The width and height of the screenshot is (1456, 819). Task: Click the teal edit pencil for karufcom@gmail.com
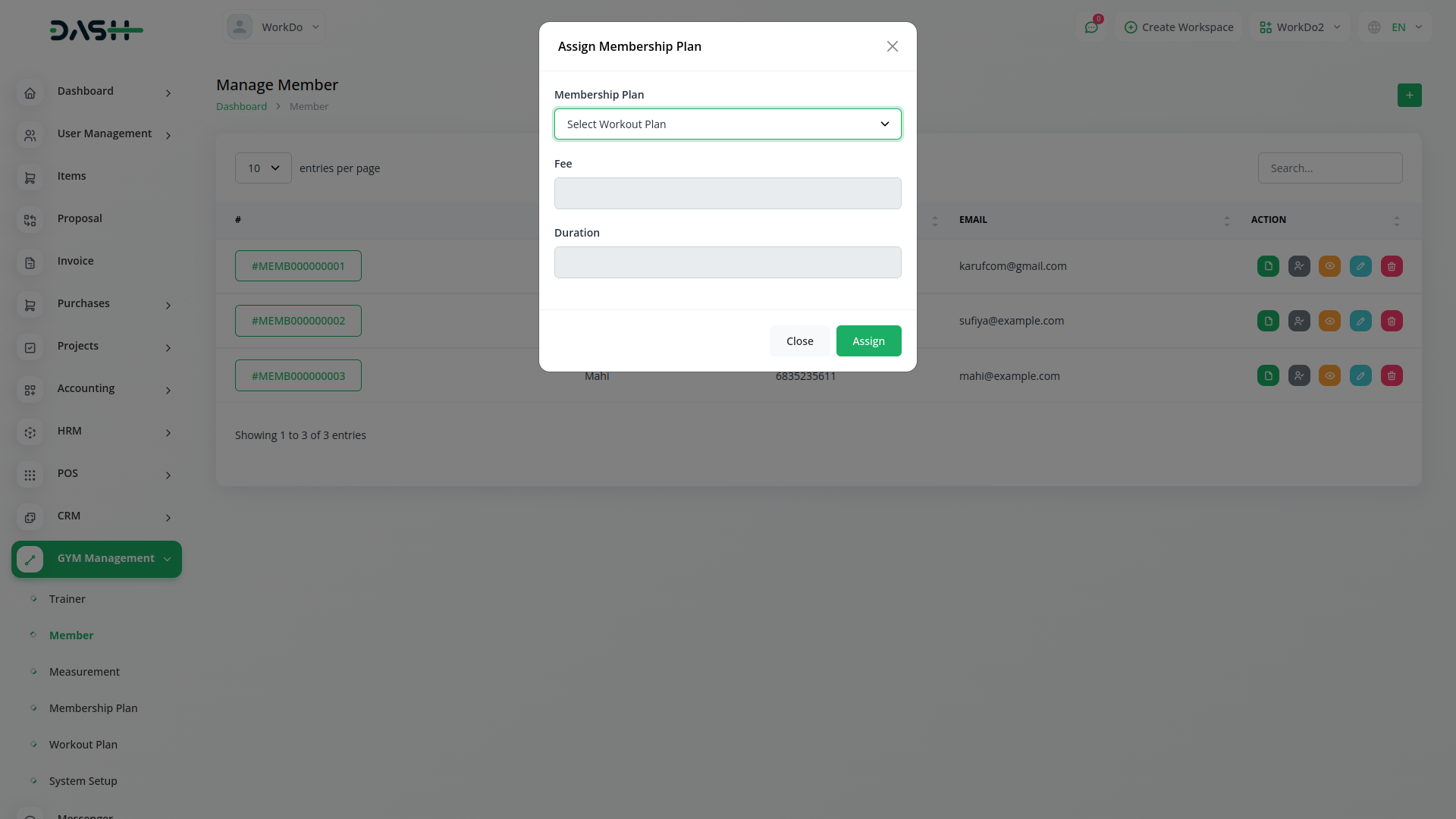coord(1360,267)
